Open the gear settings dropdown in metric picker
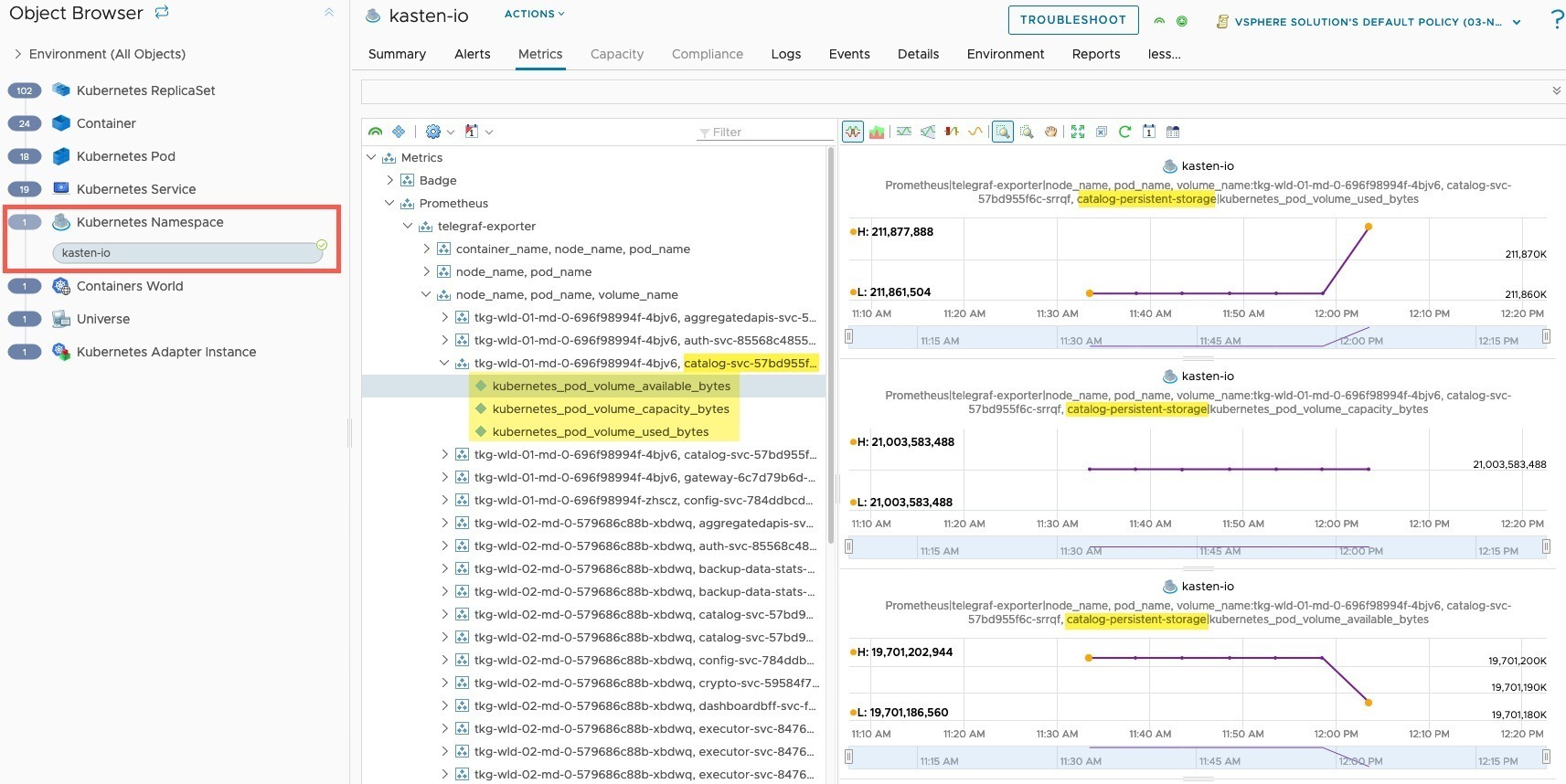Image resolution: width=1566 pixels, height=784 pixels. click(440, 132)
